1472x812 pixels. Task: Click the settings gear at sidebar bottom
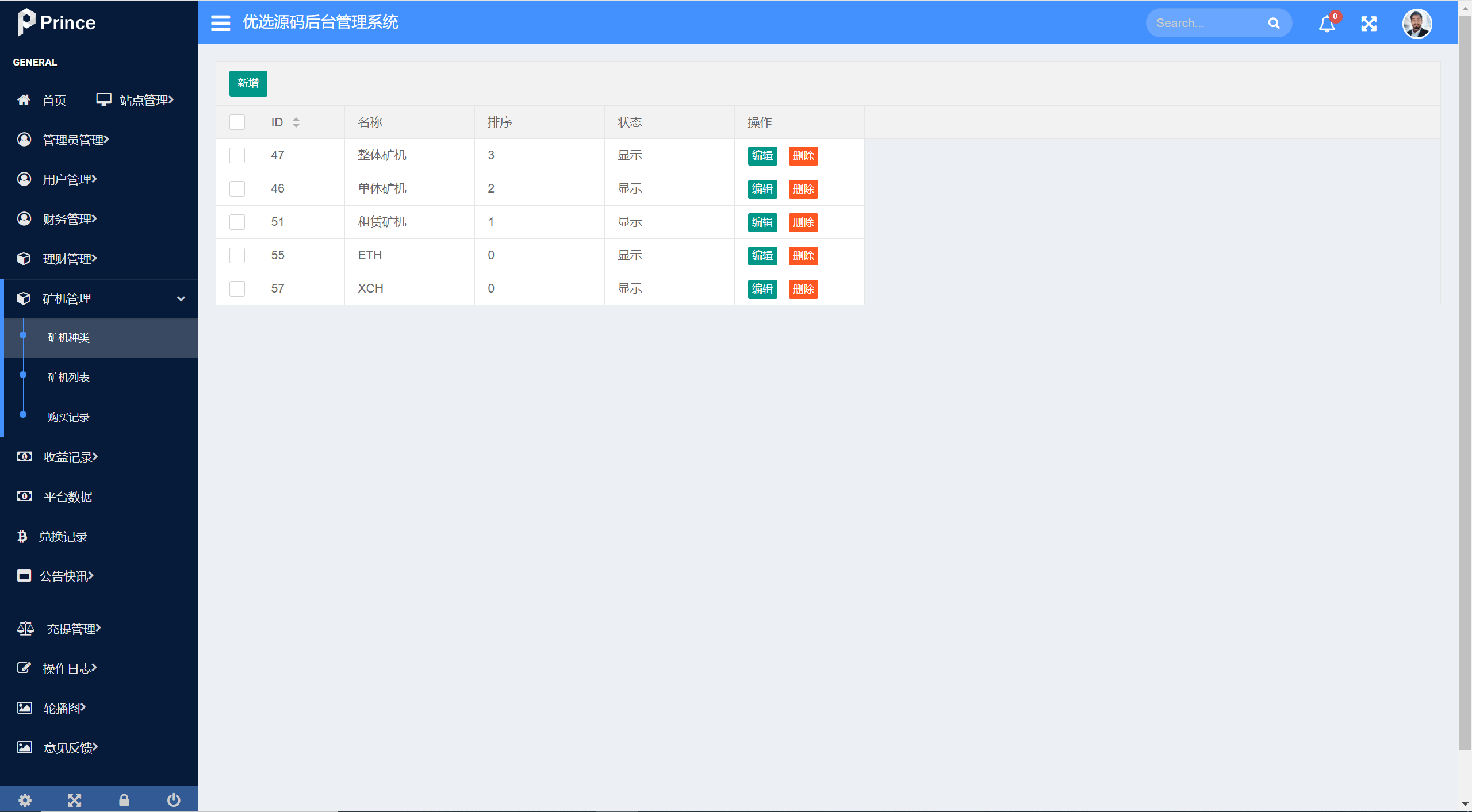point(25,799)
